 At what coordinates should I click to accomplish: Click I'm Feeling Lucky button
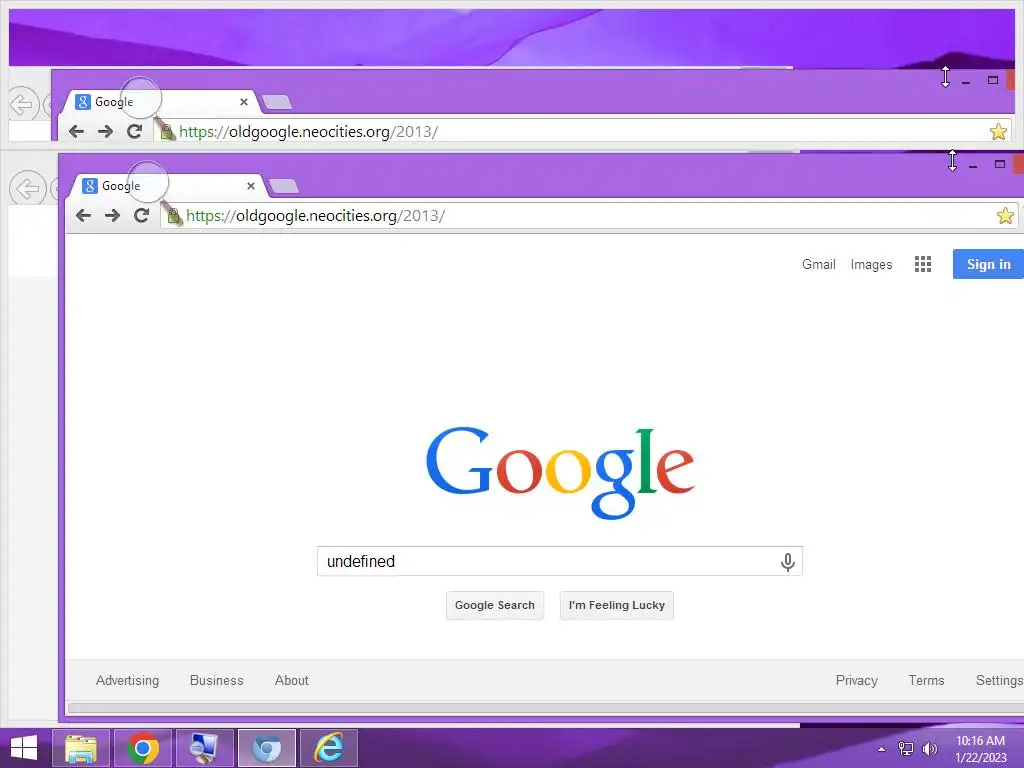616,605
